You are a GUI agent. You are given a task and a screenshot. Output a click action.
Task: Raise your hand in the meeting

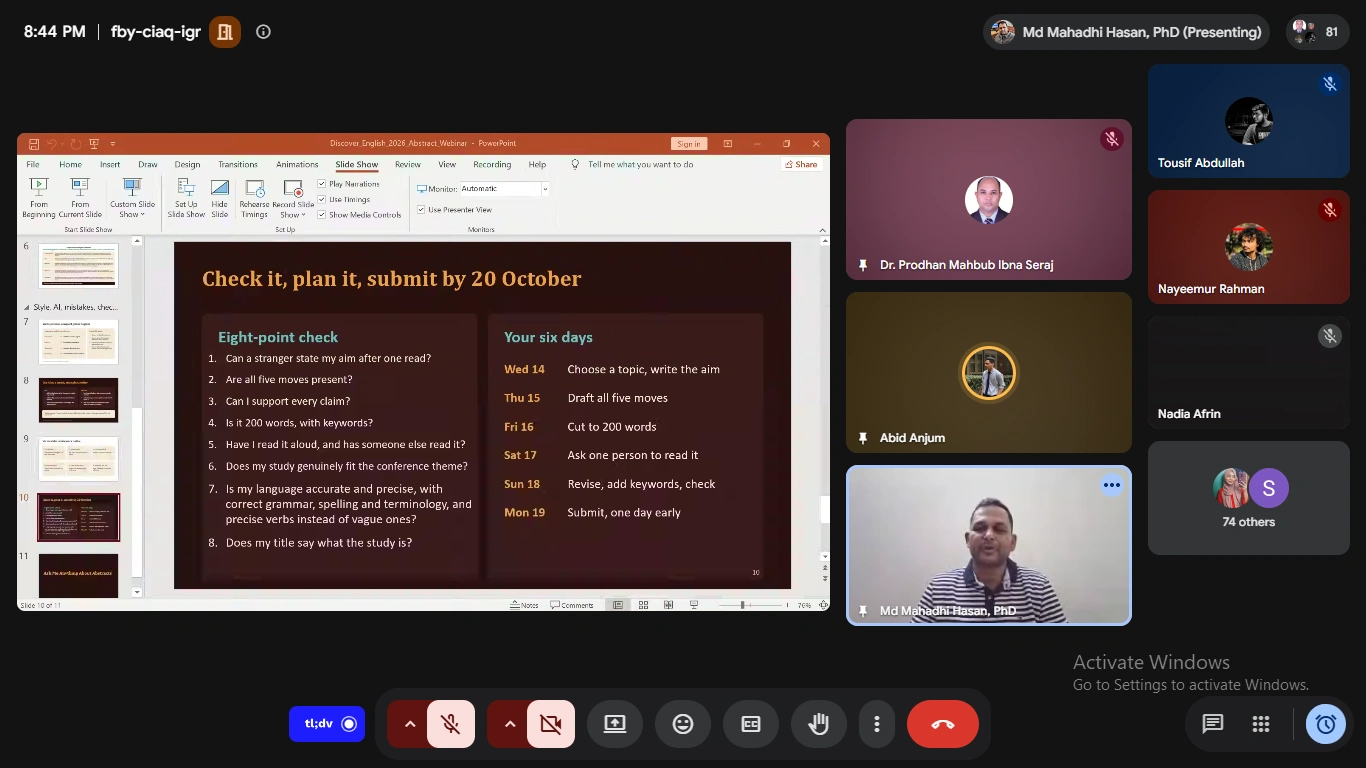[x=819, y=724]
